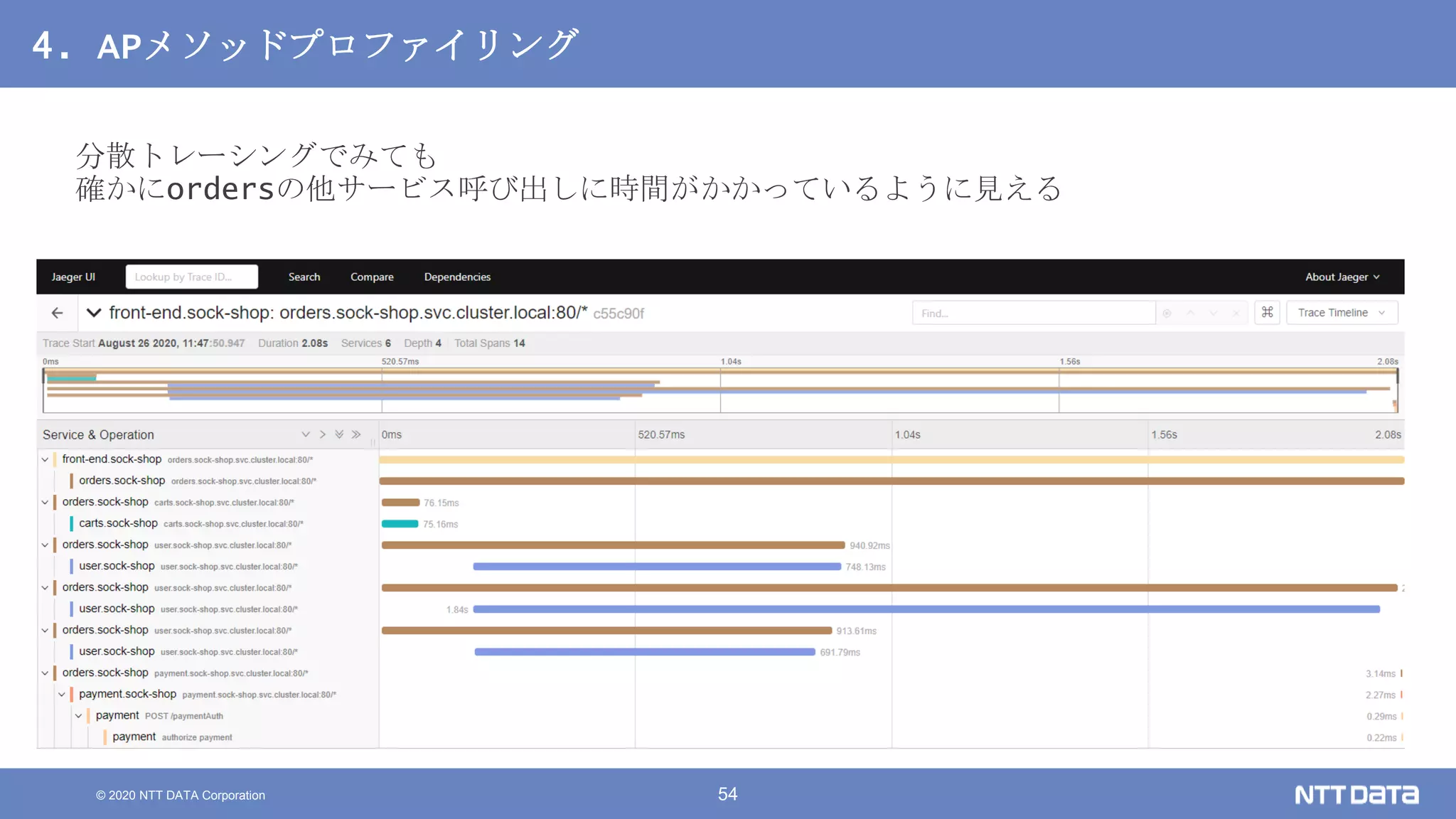Click the 748.13ms user span bar
The height and width of the screenshot is (819, 1456).
(x=657, y=567)
